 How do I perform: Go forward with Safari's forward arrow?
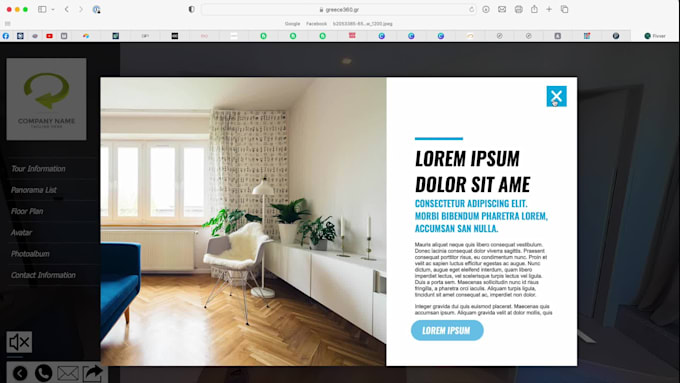pyautogui.click(x=81, y=9)
